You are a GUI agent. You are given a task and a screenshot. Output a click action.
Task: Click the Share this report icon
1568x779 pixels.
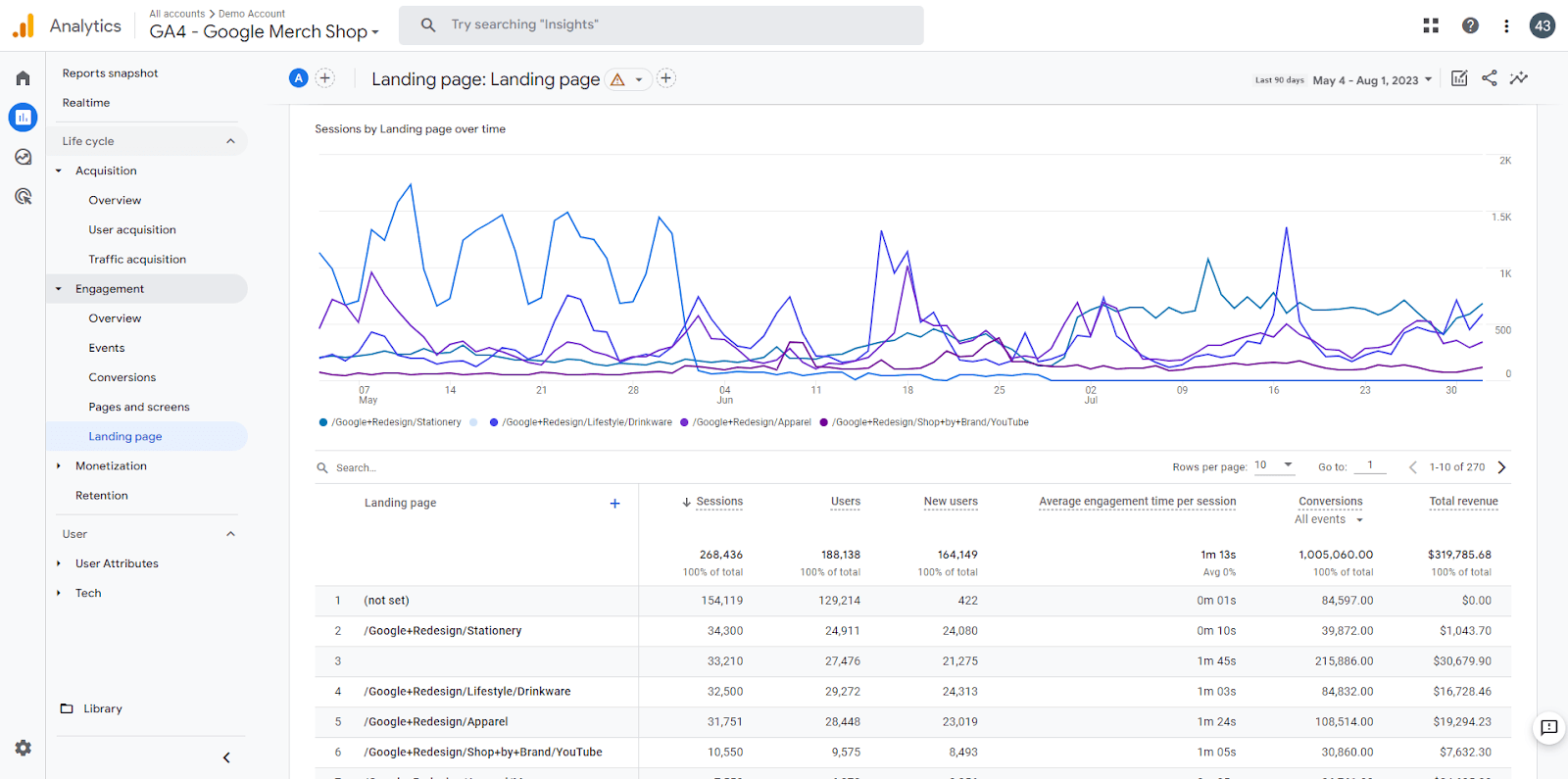coord(1490,78)
